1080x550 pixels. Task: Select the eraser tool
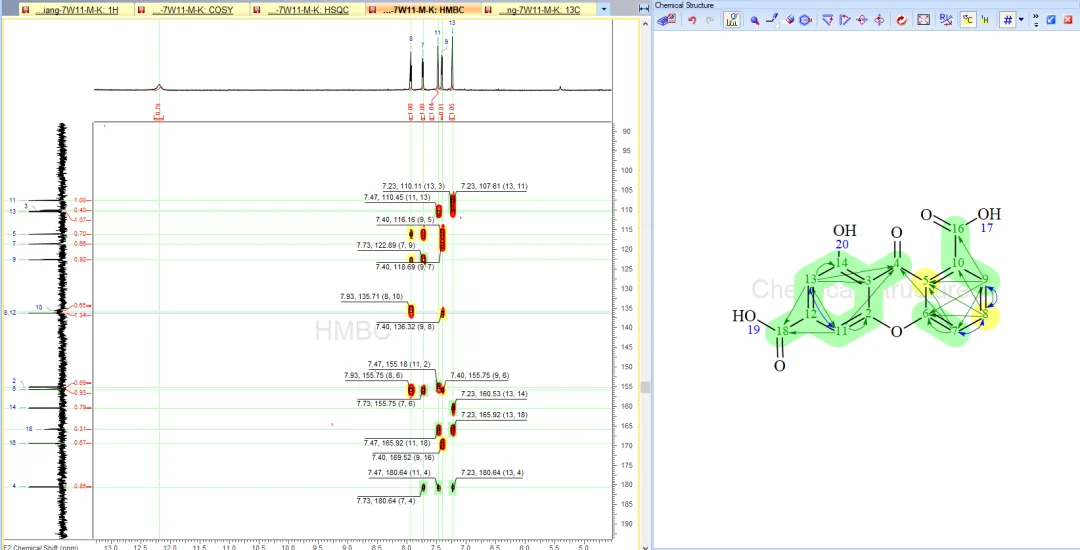pyautogui.click(x=790, y=20)
